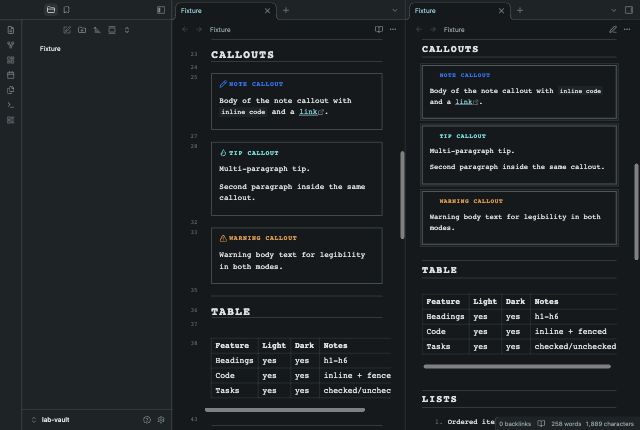Click 258 words in status bar

[566, 424]
